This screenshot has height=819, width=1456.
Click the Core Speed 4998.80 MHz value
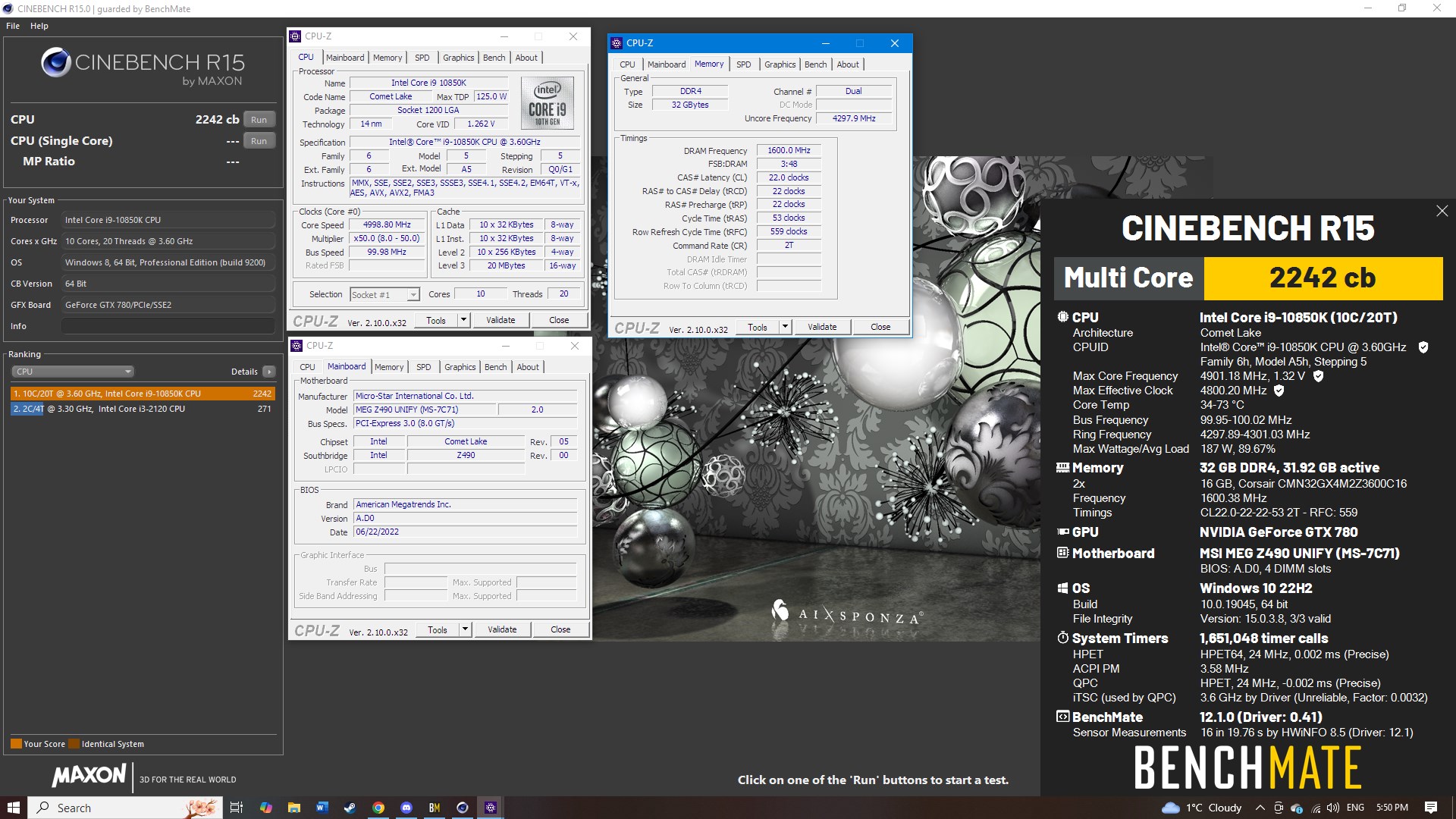pyautogui.click(x=387, y=225)
